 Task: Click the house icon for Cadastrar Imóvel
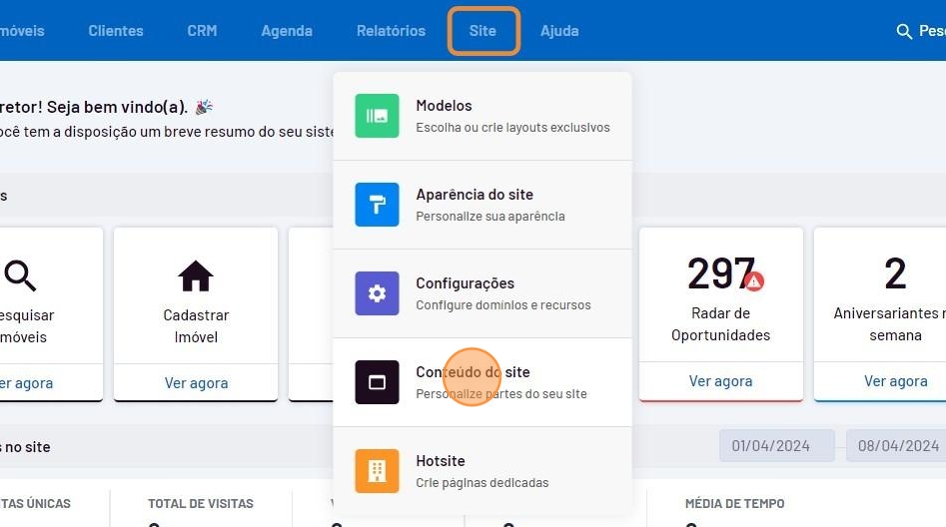point(196,276)
